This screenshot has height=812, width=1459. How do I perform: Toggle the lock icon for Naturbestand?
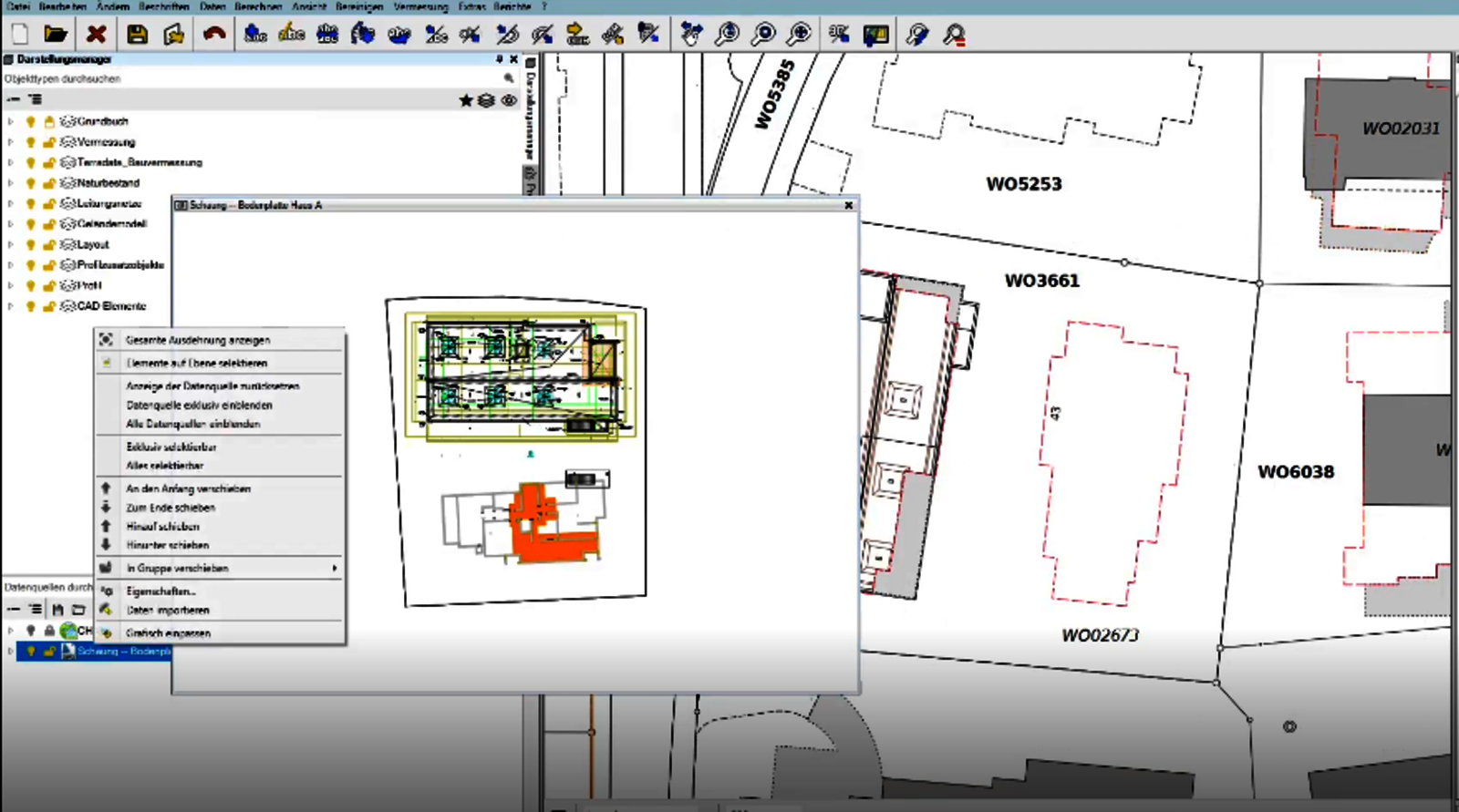[49, 183]
